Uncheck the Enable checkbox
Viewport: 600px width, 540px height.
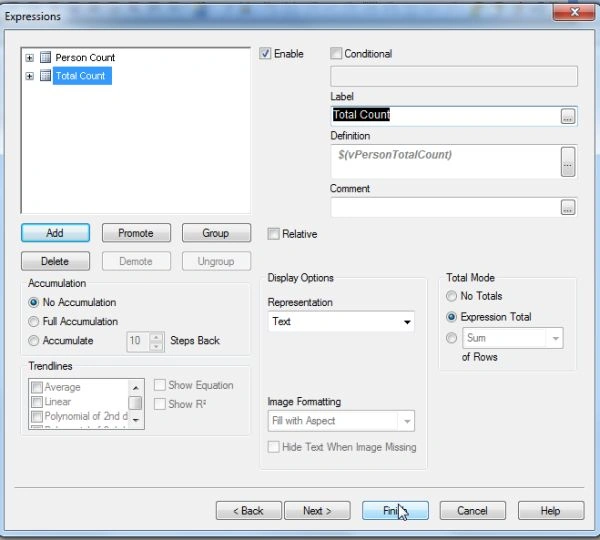point(265,53)
